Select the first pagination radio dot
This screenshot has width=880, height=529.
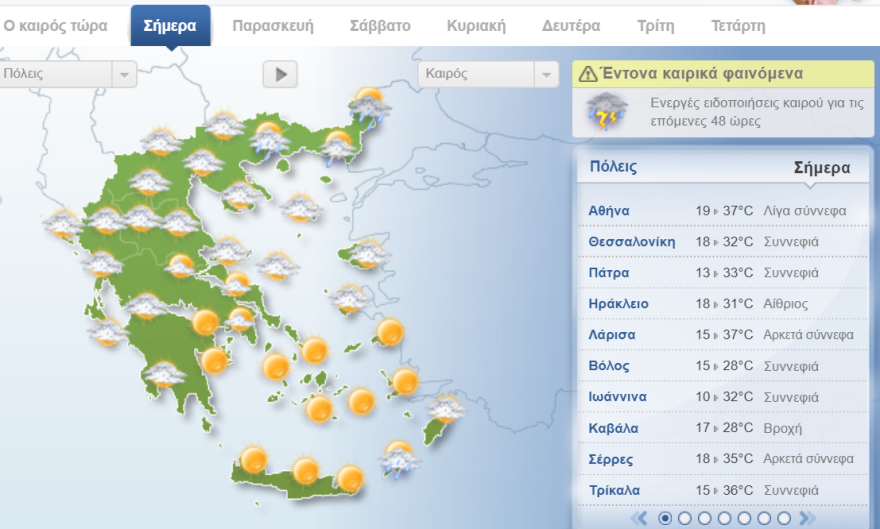(x=665, y=518)
